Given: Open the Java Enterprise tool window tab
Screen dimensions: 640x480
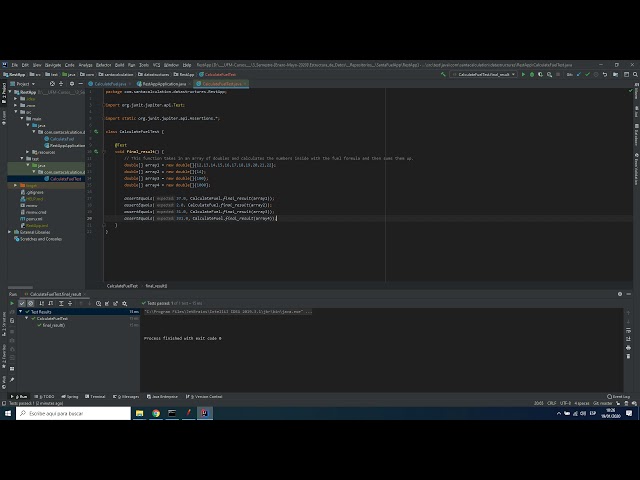Looking at the screenshot, I should (162, 396).
